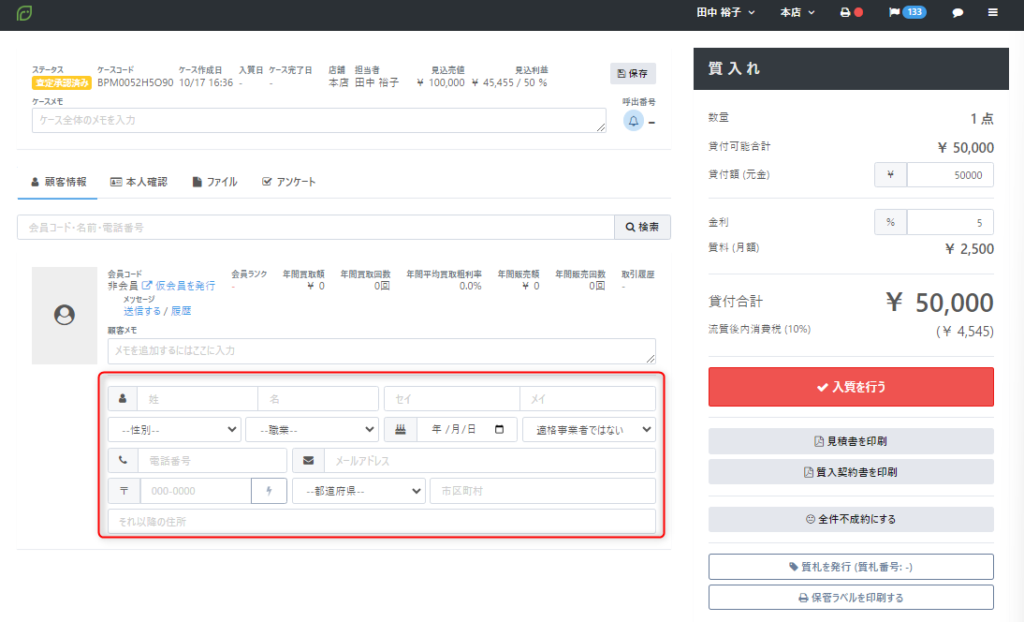Click the red 入質を行う button
Image resolution: width=1024 pixels, height=622 pixels.
(851, 387)
